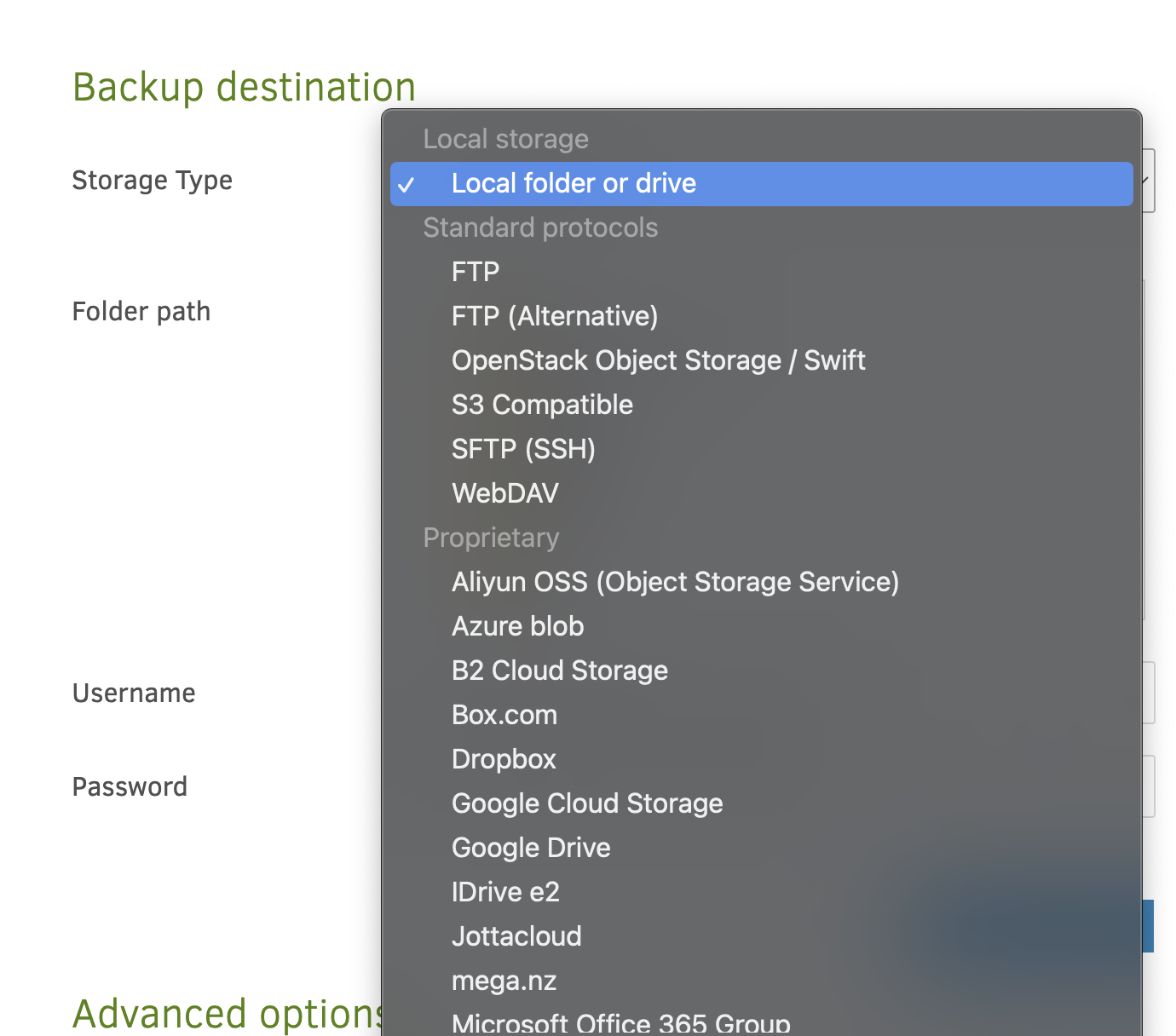Select OpenStack Object Storage / Swift
This screenshot has height=1036, width=1176.
[x=761, y=360]
